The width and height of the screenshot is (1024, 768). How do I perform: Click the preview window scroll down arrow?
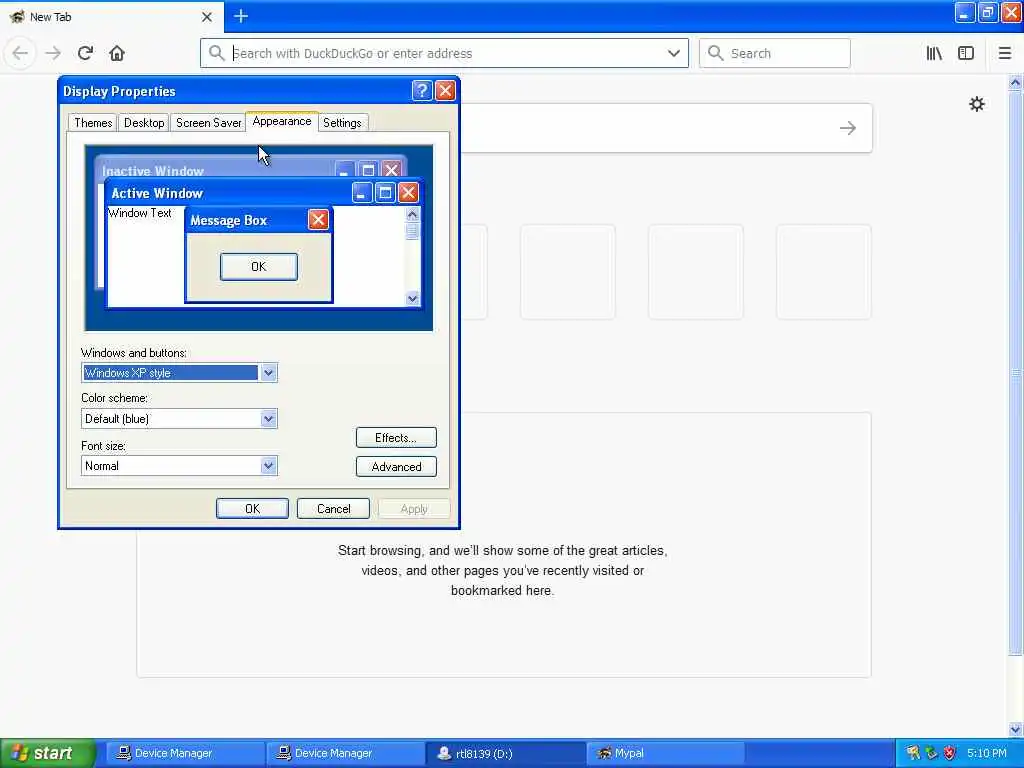pos(412,298)
